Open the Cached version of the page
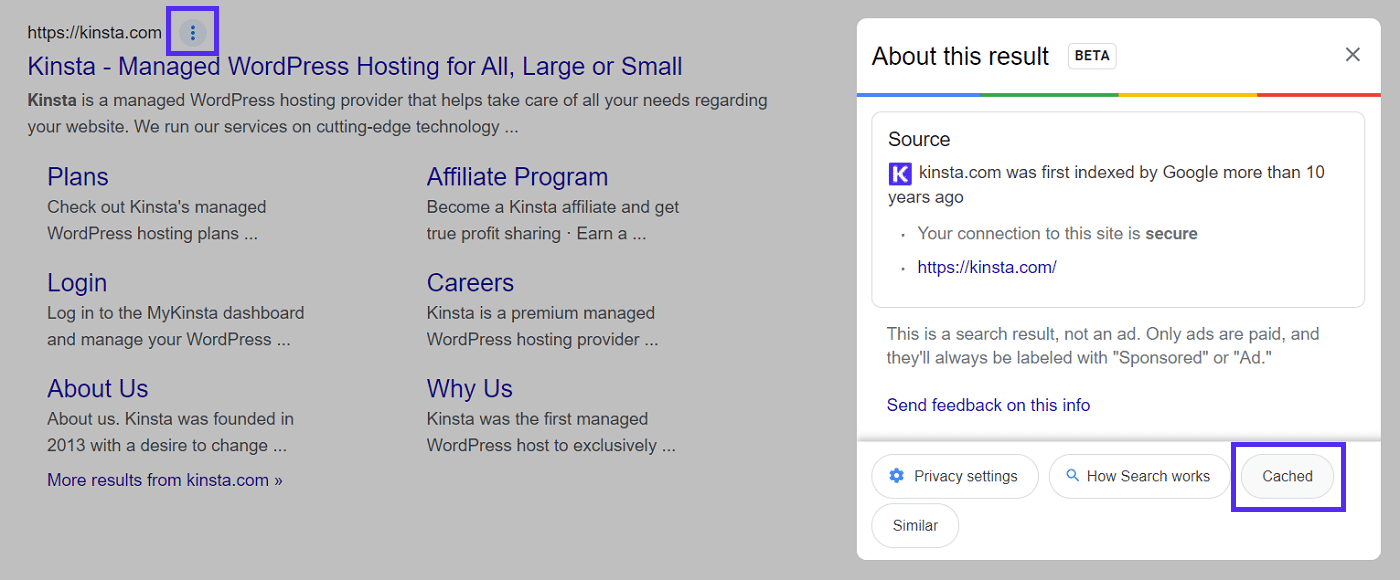This screenshot has height=580, width=1400. (1287, 476)
